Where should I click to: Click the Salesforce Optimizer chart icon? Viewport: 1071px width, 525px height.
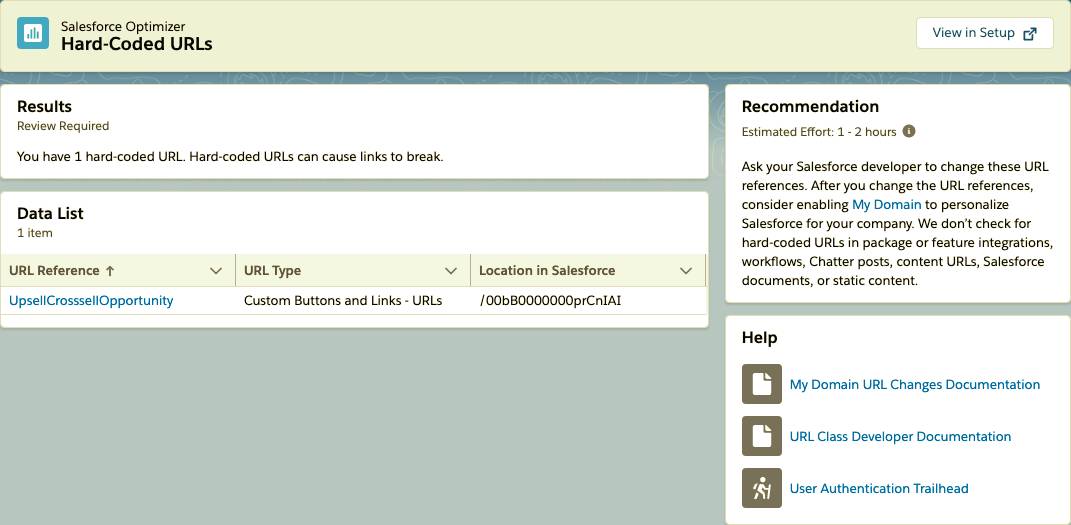click(x=33, y=33)
